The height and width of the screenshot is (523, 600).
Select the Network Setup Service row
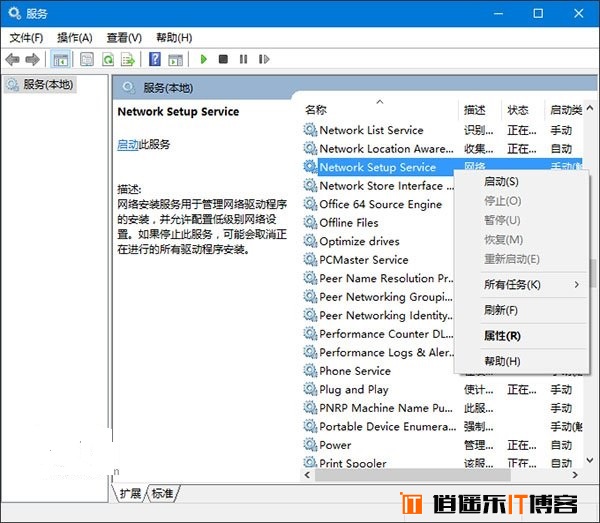[443, 167]
